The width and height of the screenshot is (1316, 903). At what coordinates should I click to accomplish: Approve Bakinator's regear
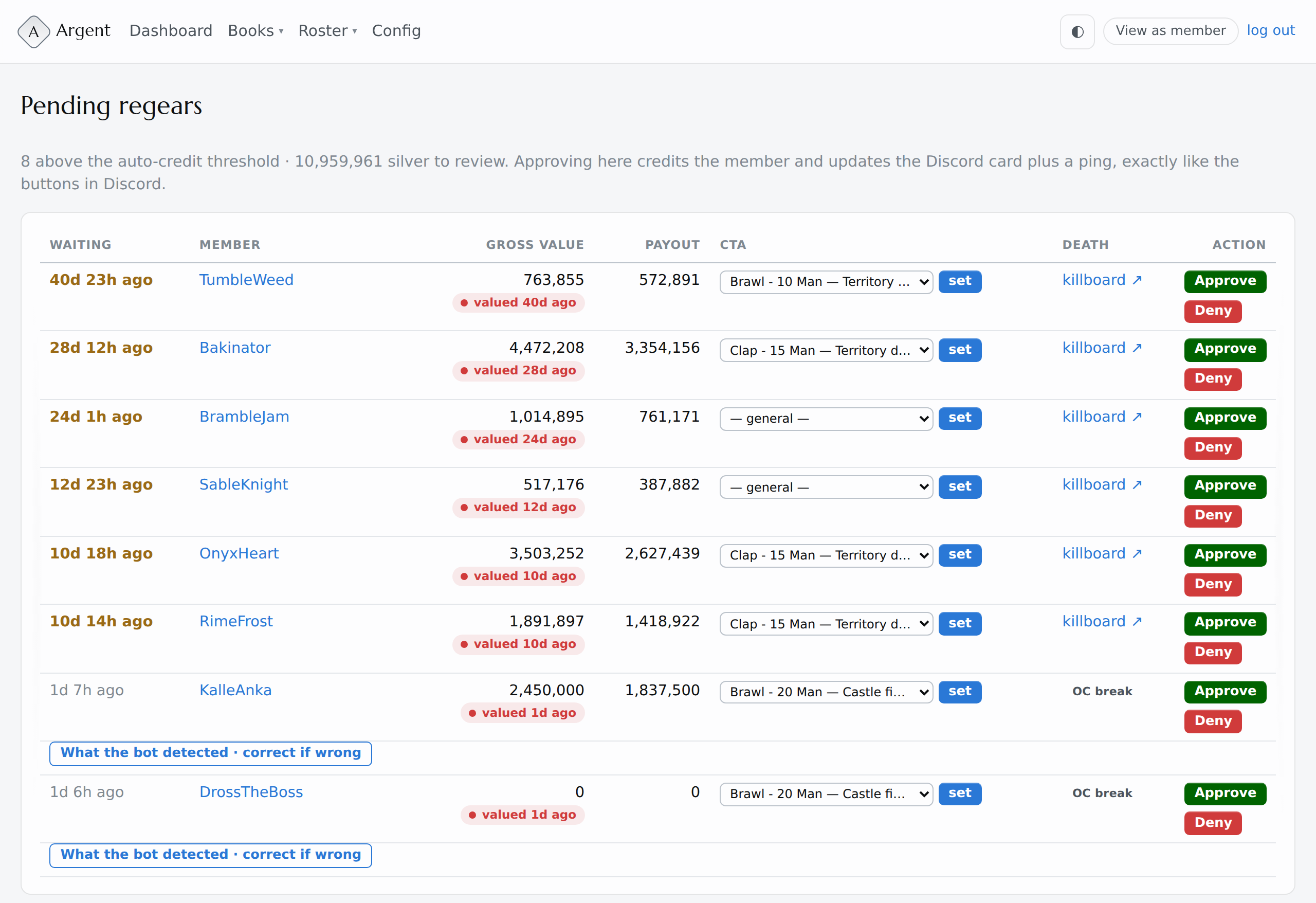point(1226,350)
